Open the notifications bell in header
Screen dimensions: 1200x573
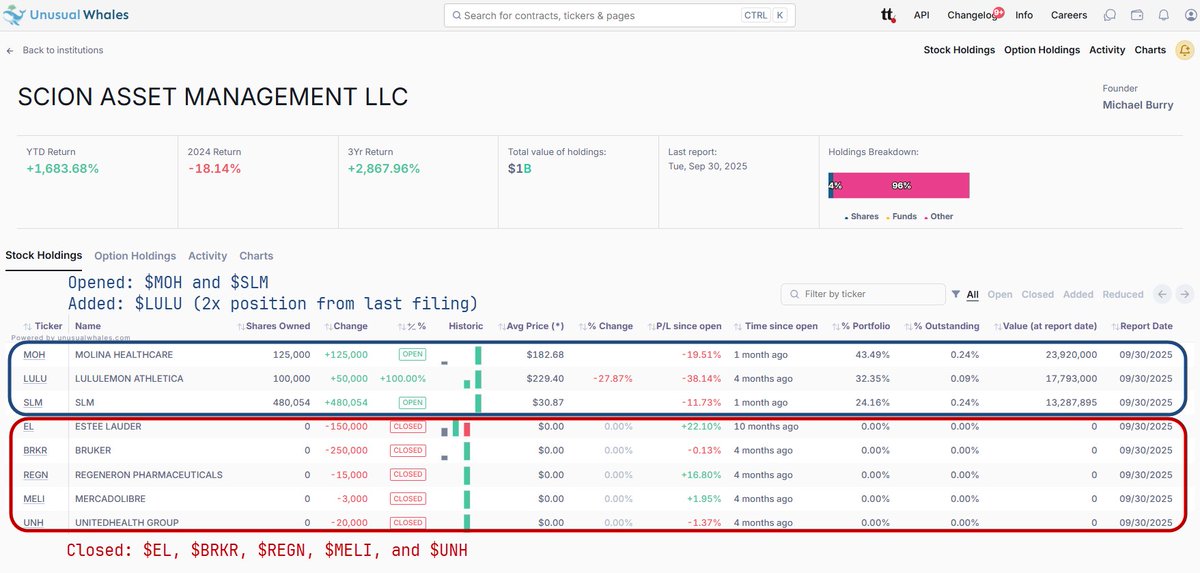click(1164, 15)
